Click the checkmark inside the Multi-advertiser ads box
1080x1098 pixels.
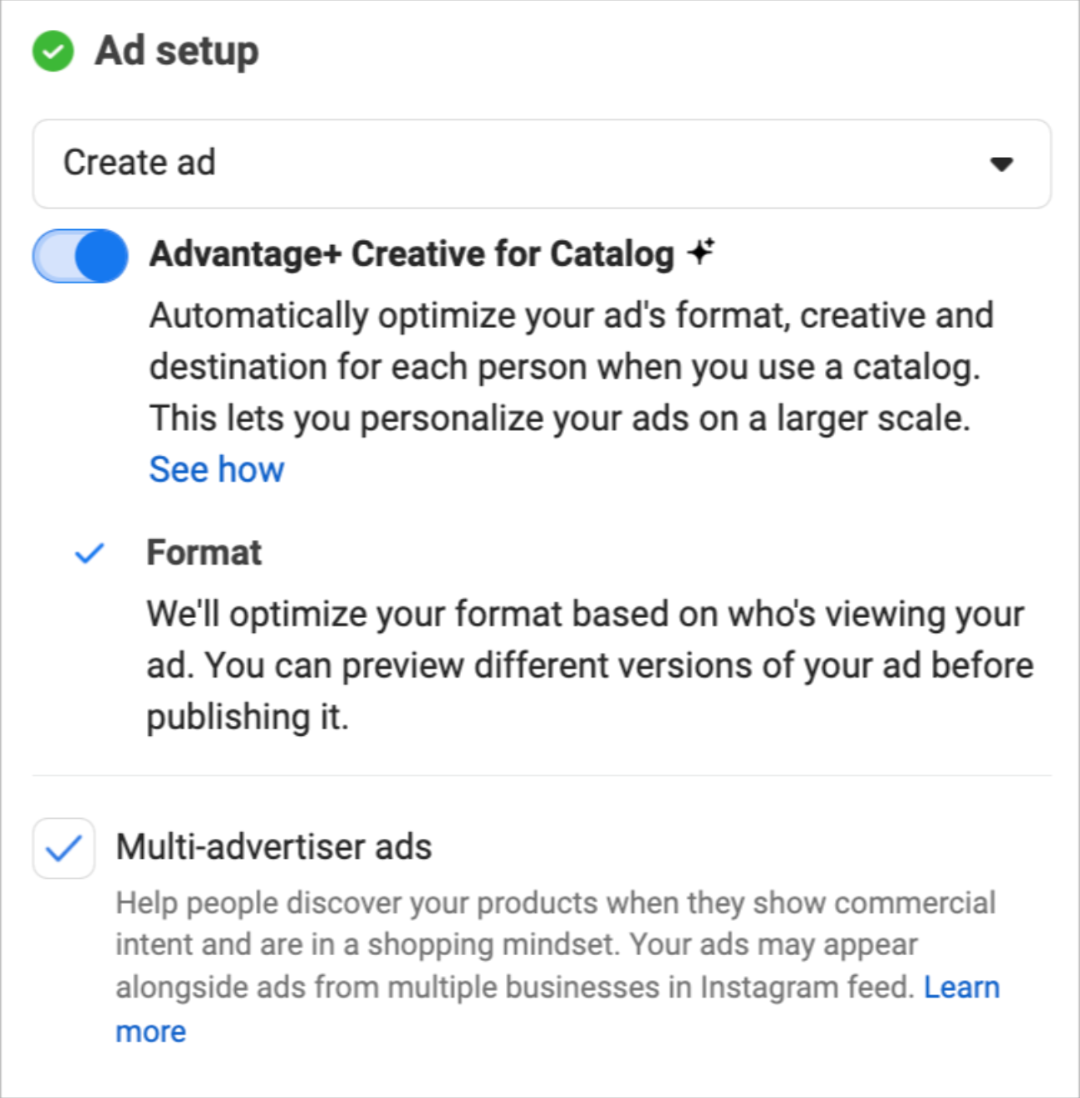tap(64, 847)
